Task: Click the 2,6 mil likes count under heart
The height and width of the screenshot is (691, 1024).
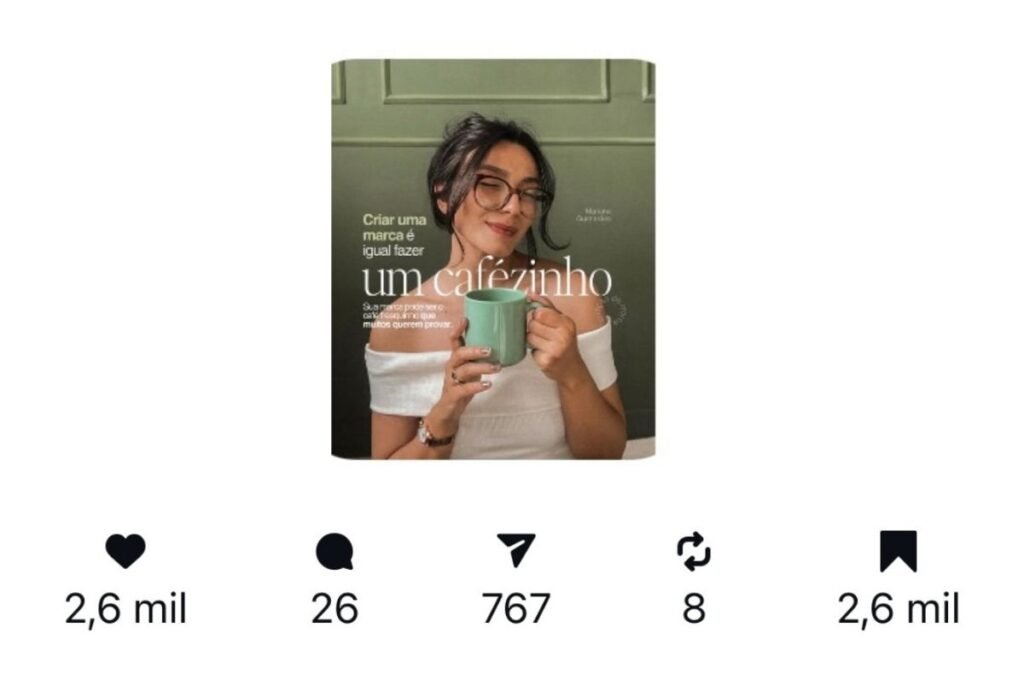Action: [x=126, y=609]
